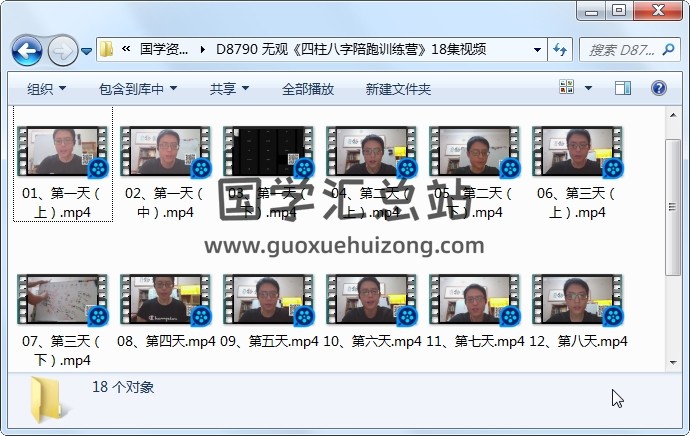Image resolution: width=690 pixels, height=436 pixels.
Task: Select video thumbnail 12、第八天.mp4
Action: coord(577,300)
